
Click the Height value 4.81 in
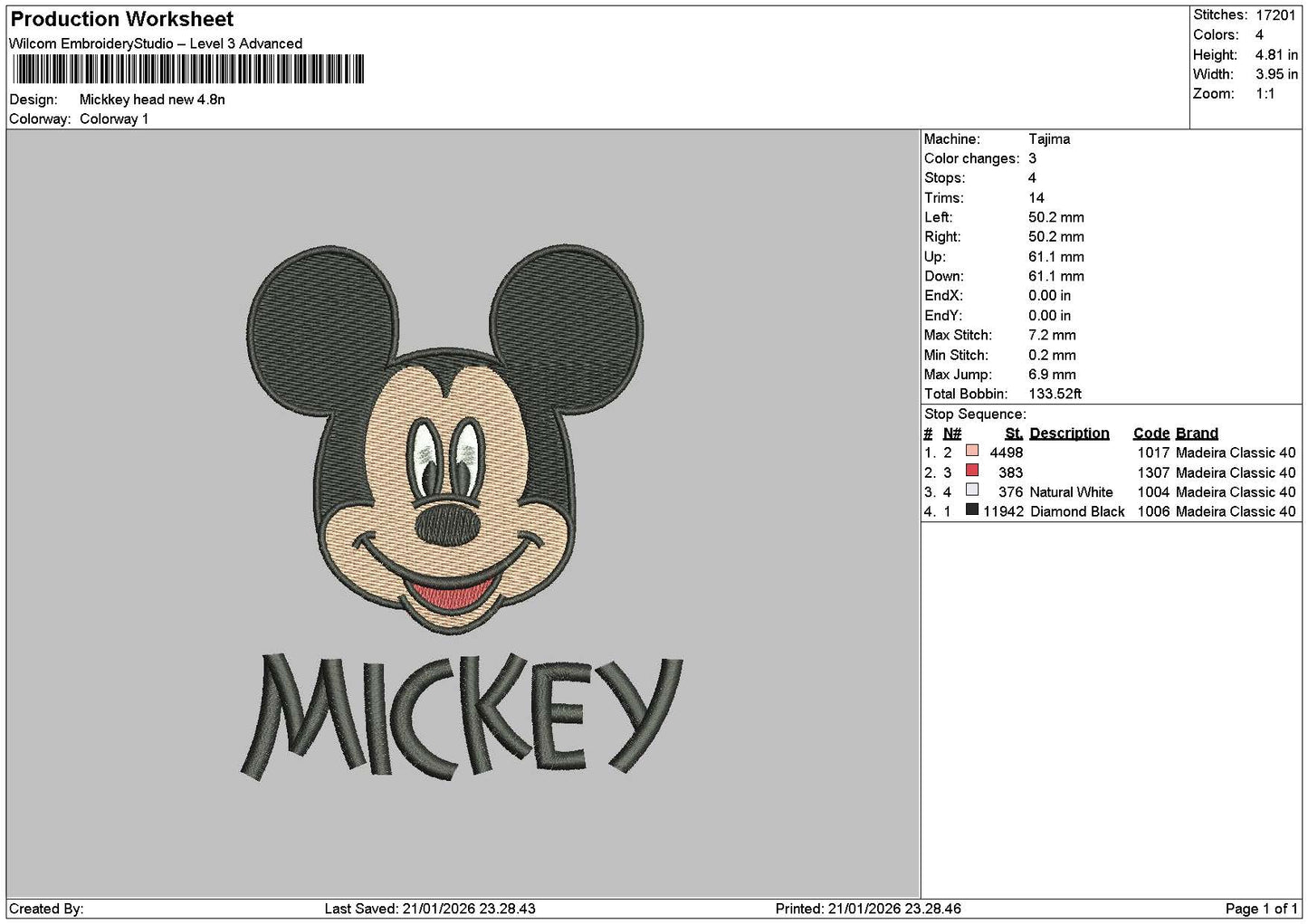[1276, 55]
